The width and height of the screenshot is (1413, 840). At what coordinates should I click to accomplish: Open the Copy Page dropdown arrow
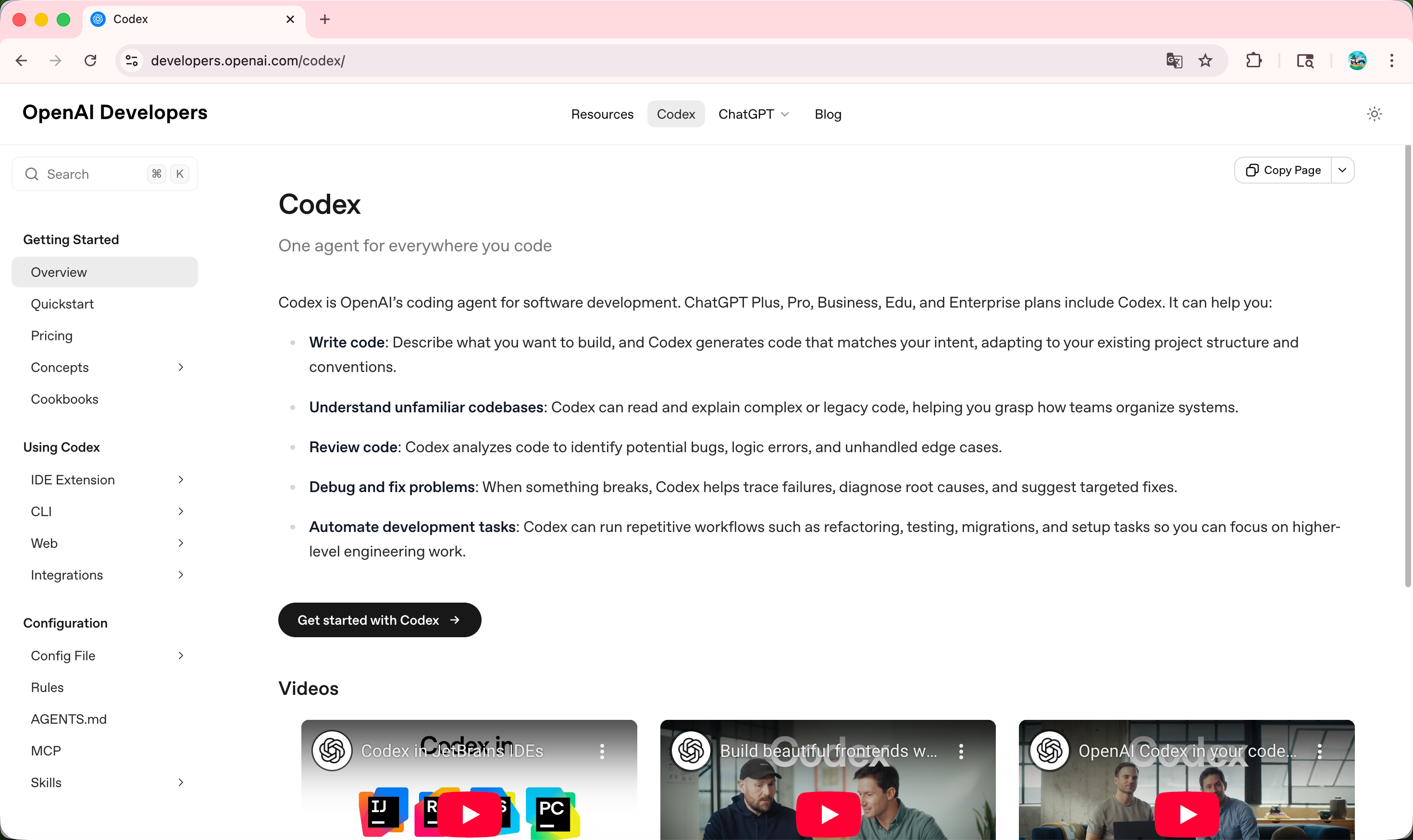click(x=1342, y=171)
